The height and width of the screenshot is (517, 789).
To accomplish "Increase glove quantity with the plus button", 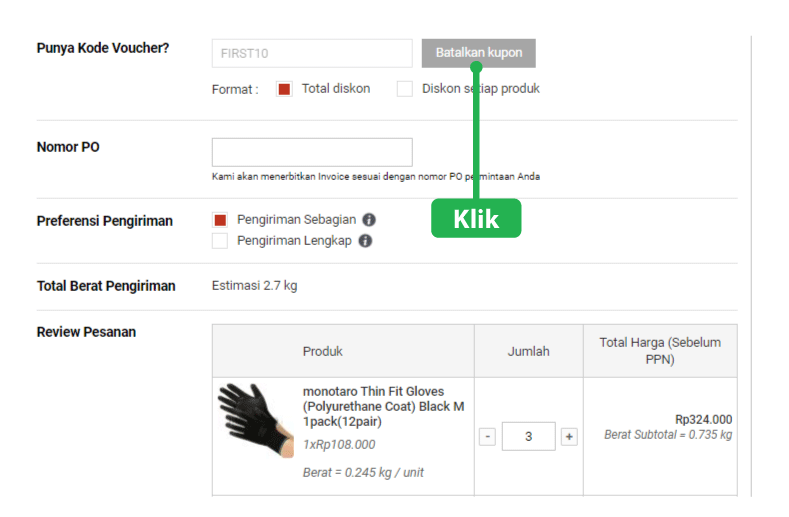I will 569,437.
